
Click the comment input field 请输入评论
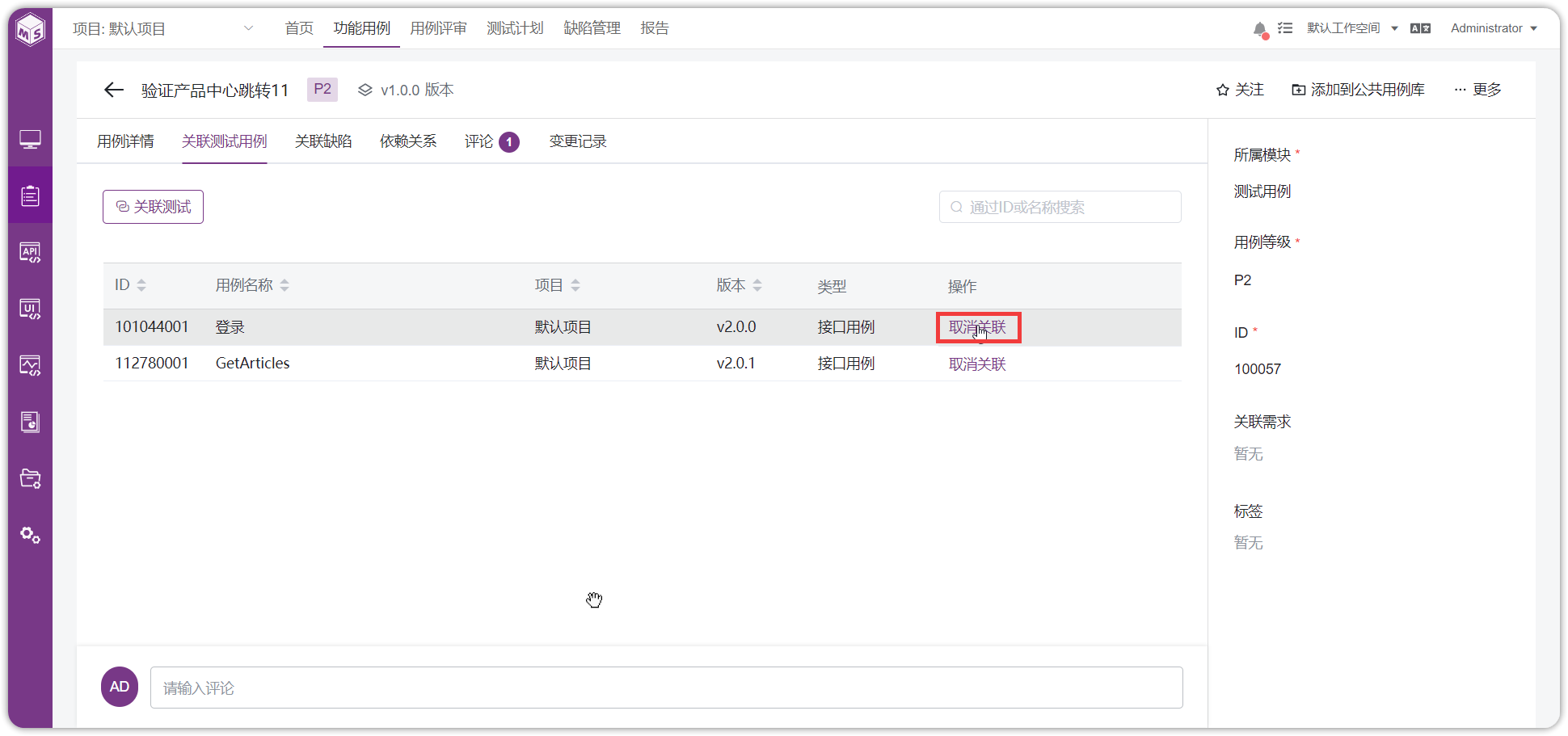666,688
